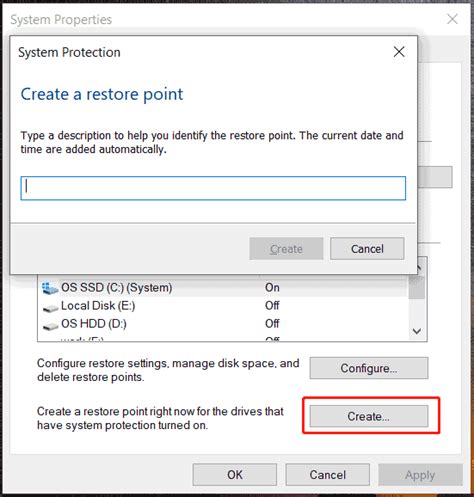Click the OS HDD (D:) drive icon
The height and width of the screenshot is (497, 474).
[x=50, y=326]
